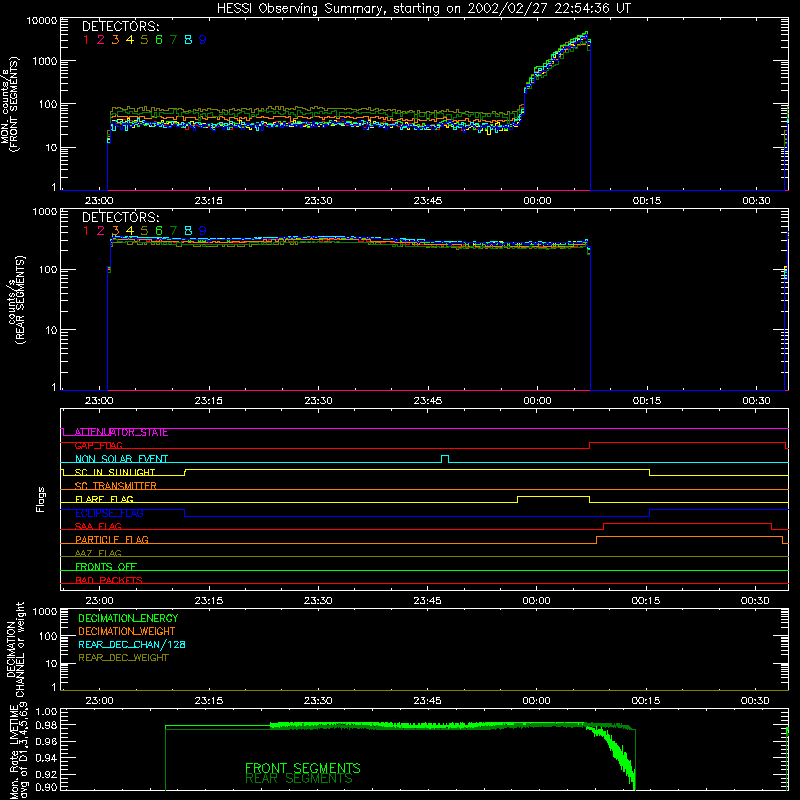Click the ECLIPSE_FLAG label

click(x=109, y=513)
